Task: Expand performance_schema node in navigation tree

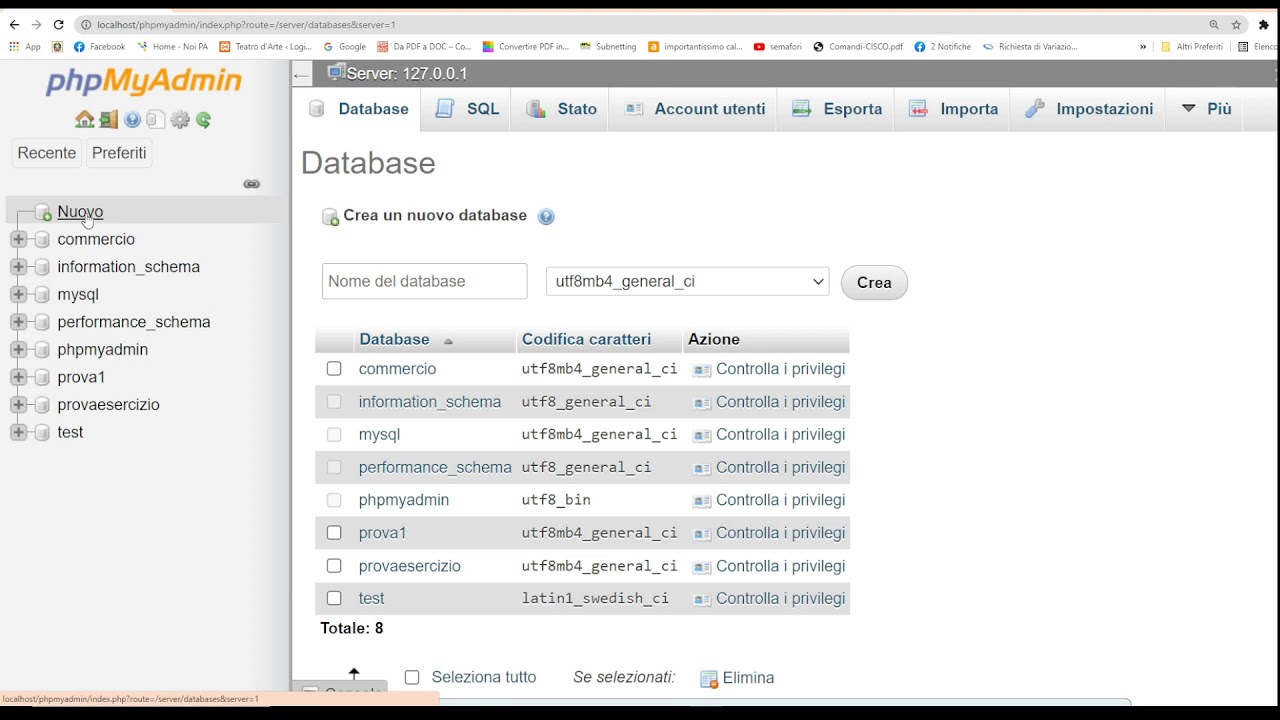Action: (x=18, y=322)
